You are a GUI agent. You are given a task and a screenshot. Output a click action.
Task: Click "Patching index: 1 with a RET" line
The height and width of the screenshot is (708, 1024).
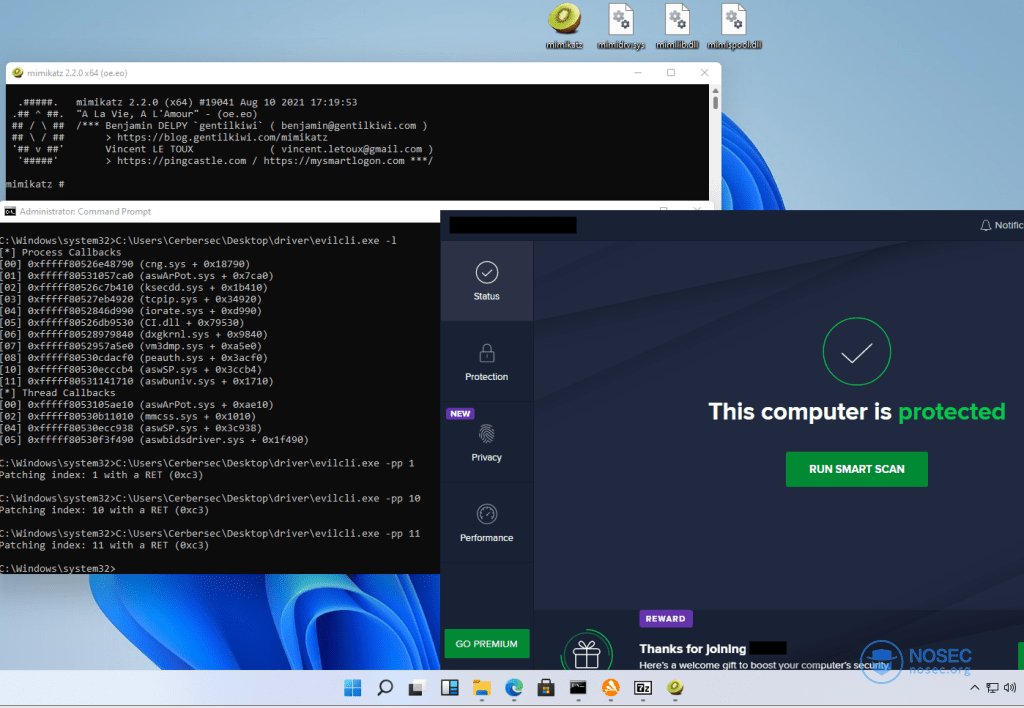tap(102, 475)
